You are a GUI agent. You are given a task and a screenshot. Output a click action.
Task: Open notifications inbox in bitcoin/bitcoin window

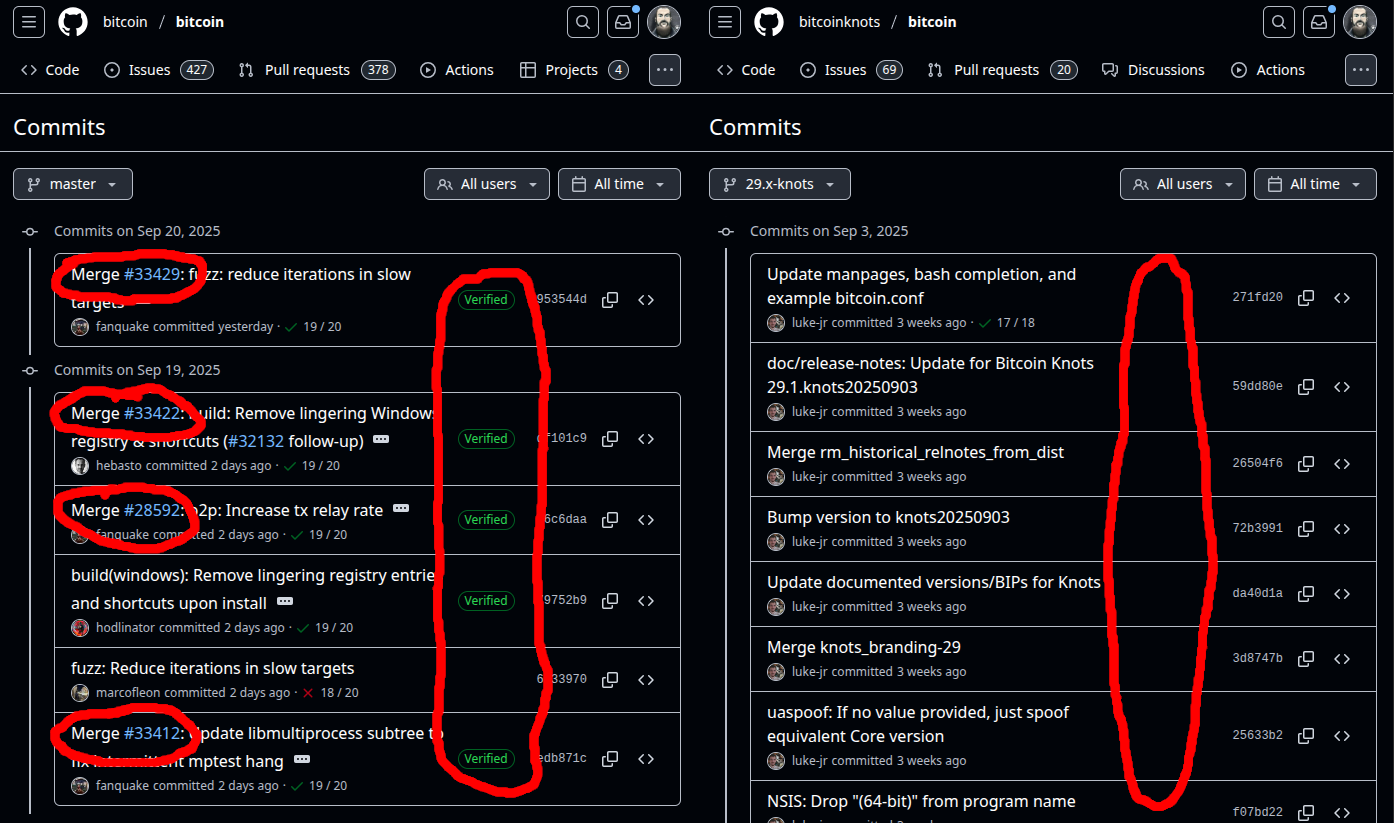coord(623,22)
